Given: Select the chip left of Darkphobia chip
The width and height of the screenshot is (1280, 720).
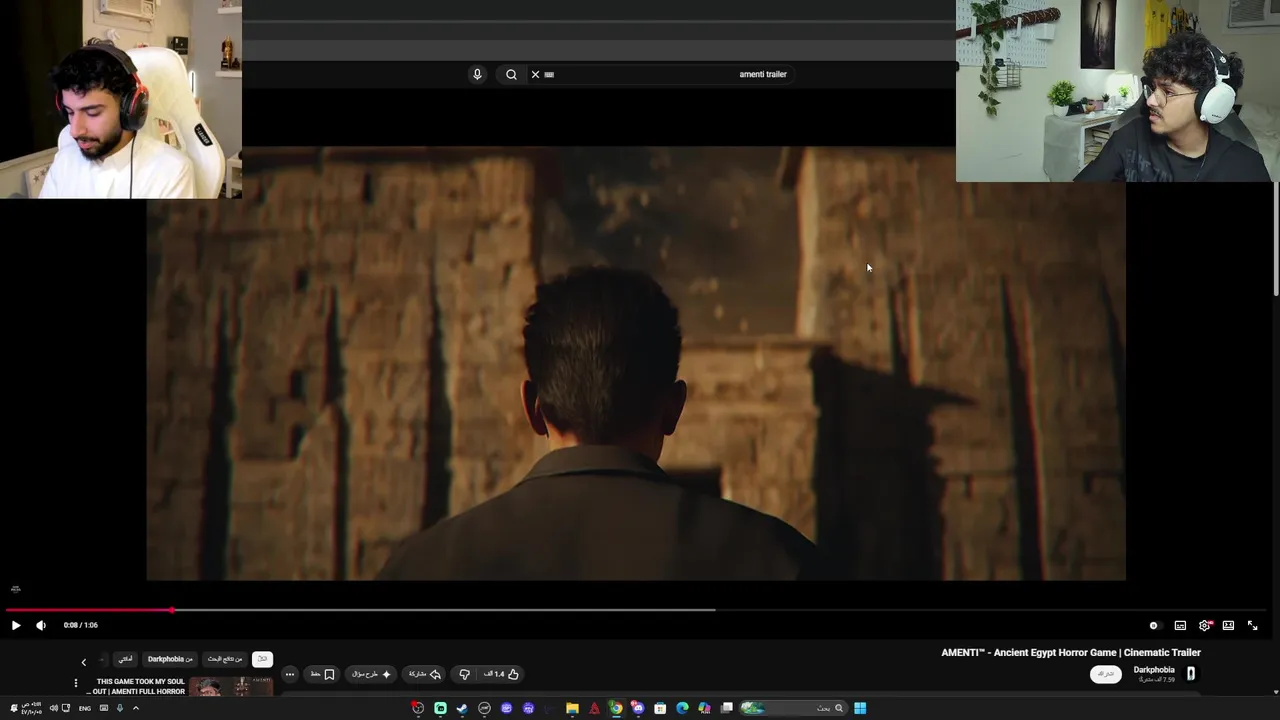Looking at the screenshot, I should click(125, 659).
